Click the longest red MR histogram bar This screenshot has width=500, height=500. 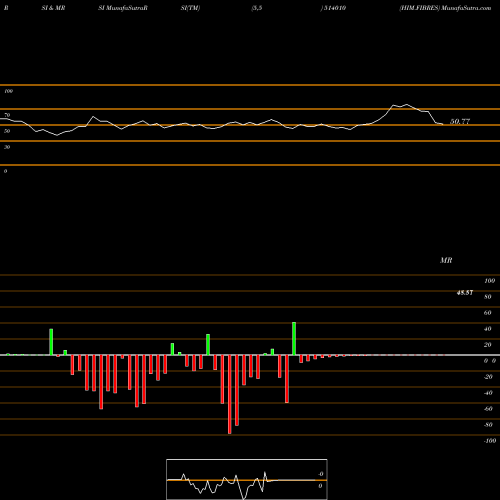coord(230,394)
